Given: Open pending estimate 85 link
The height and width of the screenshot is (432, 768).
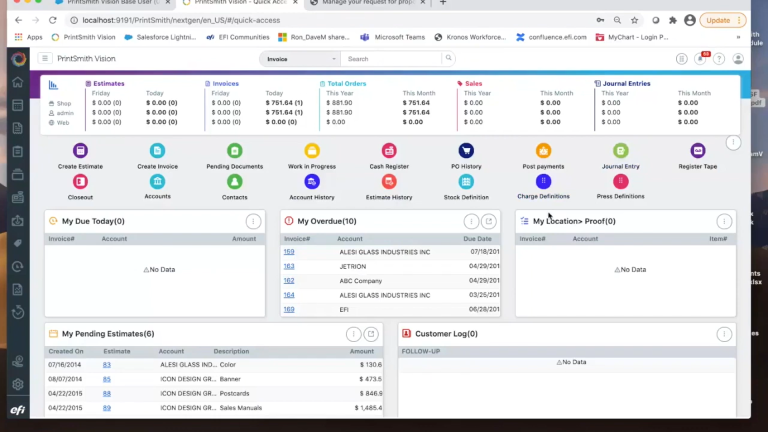Looking at the screenshot, I should pyautogui.click(x=107, y=379).
